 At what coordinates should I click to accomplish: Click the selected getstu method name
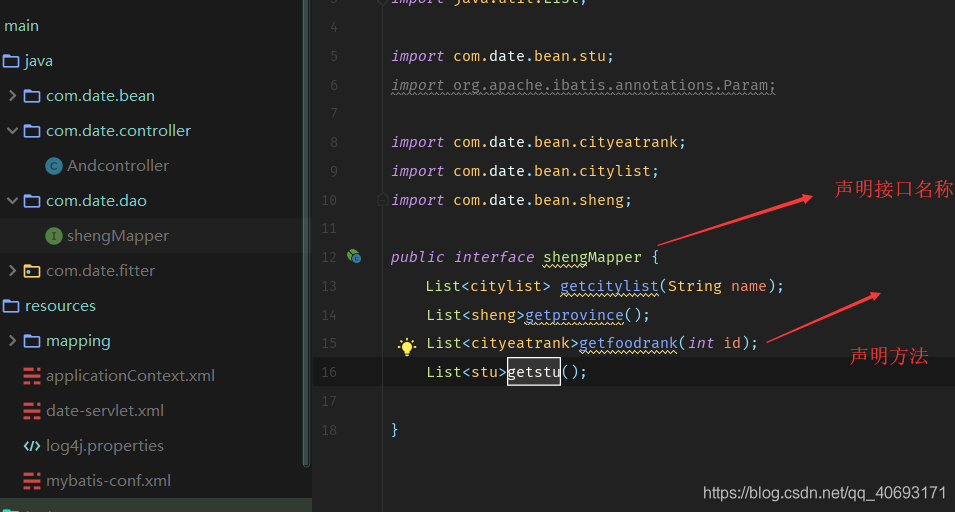tap(534, 372)
